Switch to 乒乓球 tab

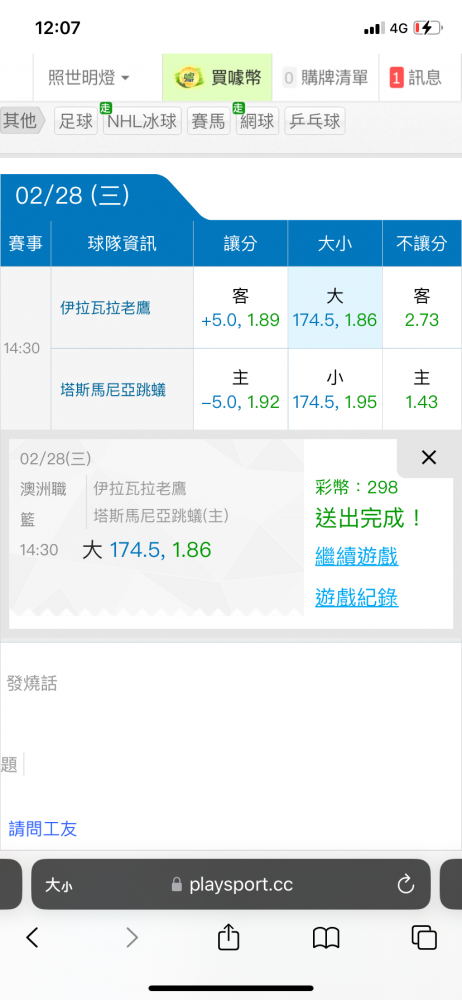point(315,121)
